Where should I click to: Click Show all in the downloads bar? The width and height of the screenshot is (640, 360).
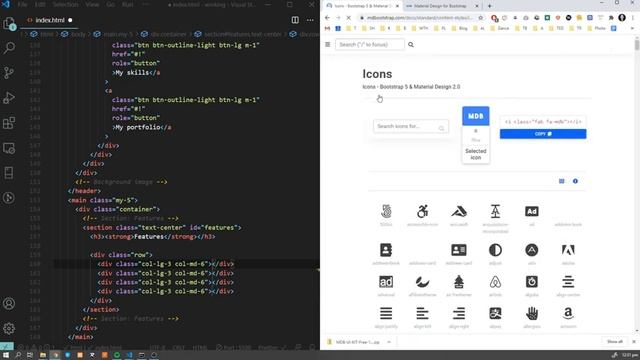(x=615, y=342)
